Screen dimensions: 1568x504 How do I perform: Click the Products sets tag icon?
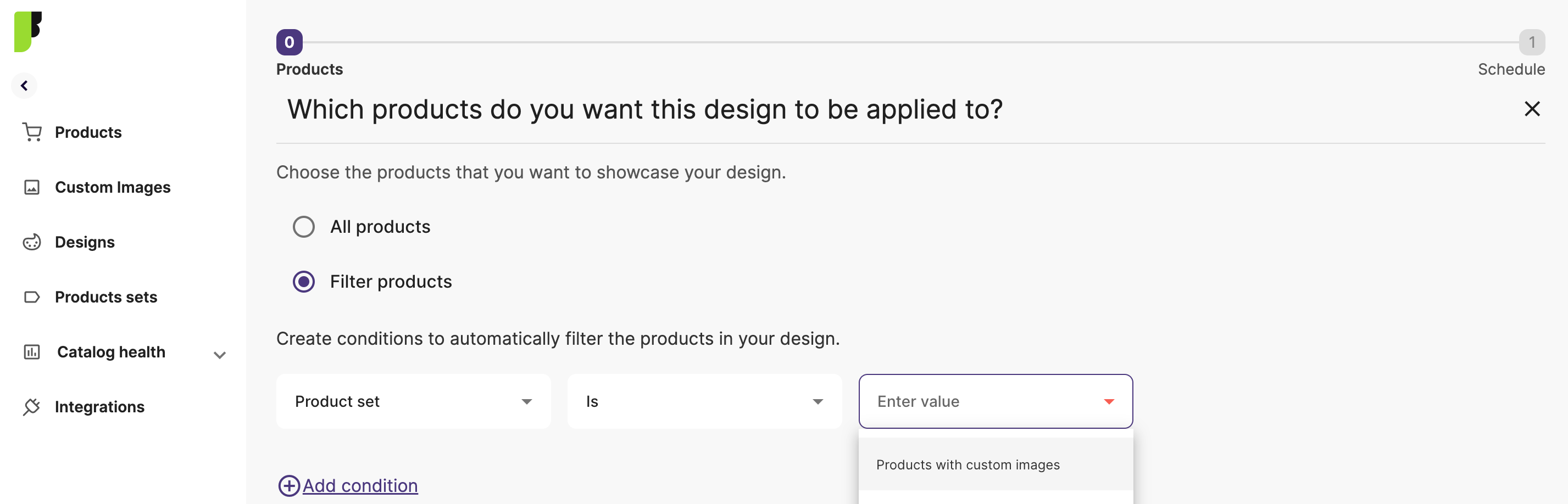point(32,297)
